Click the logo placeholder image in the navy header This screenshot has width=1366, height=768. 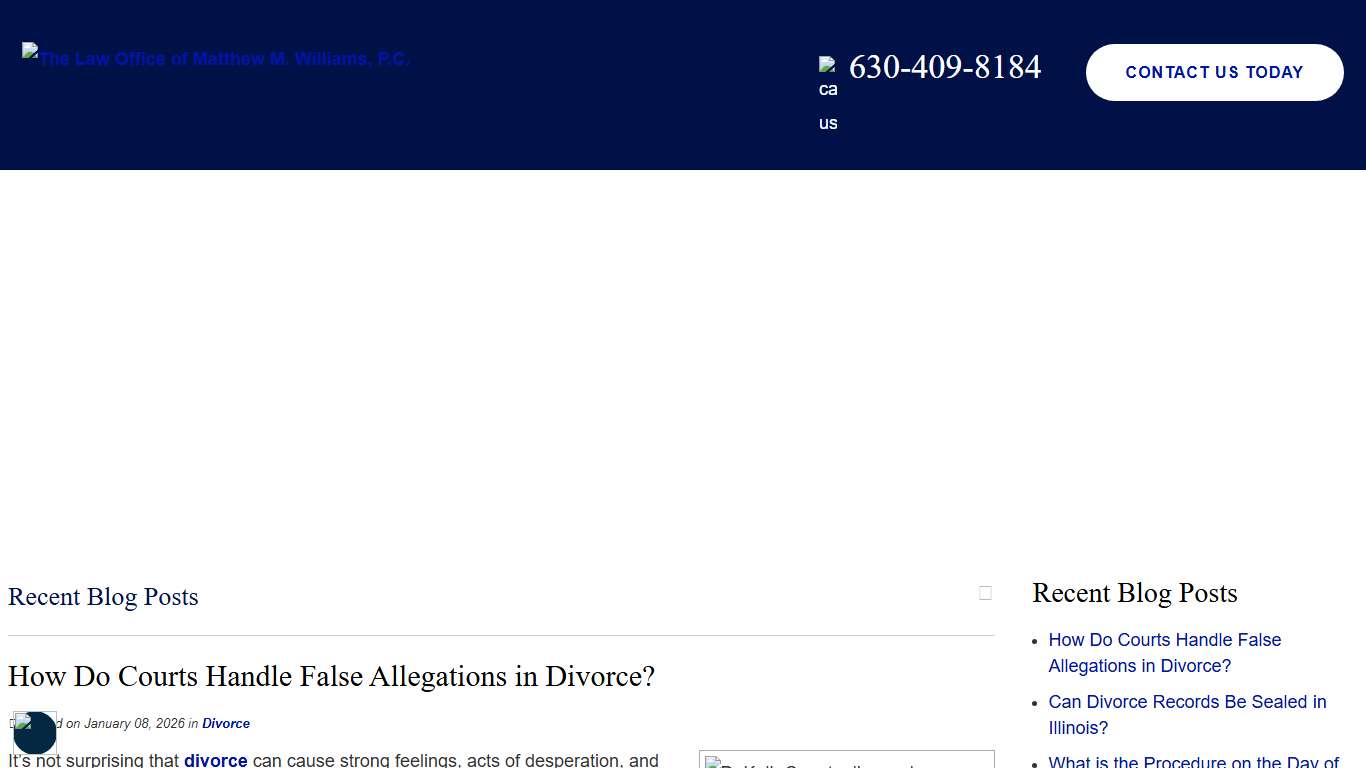[31, 52]
